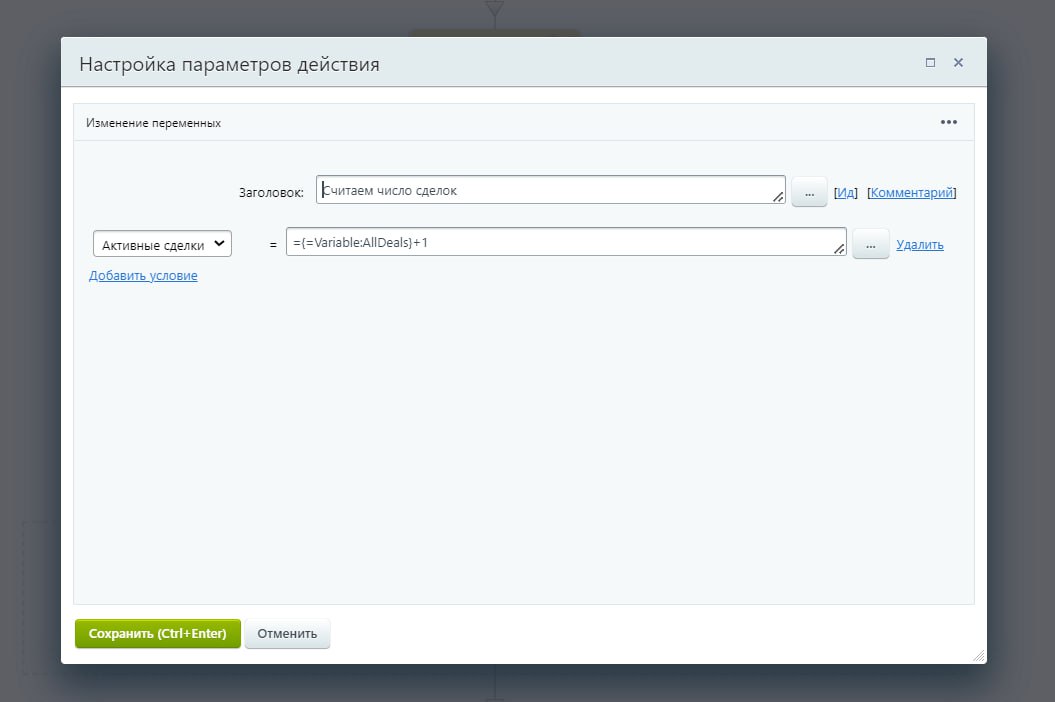Click the Заголовок title text field
This screenshot has width=1055, height=702.
550,190
